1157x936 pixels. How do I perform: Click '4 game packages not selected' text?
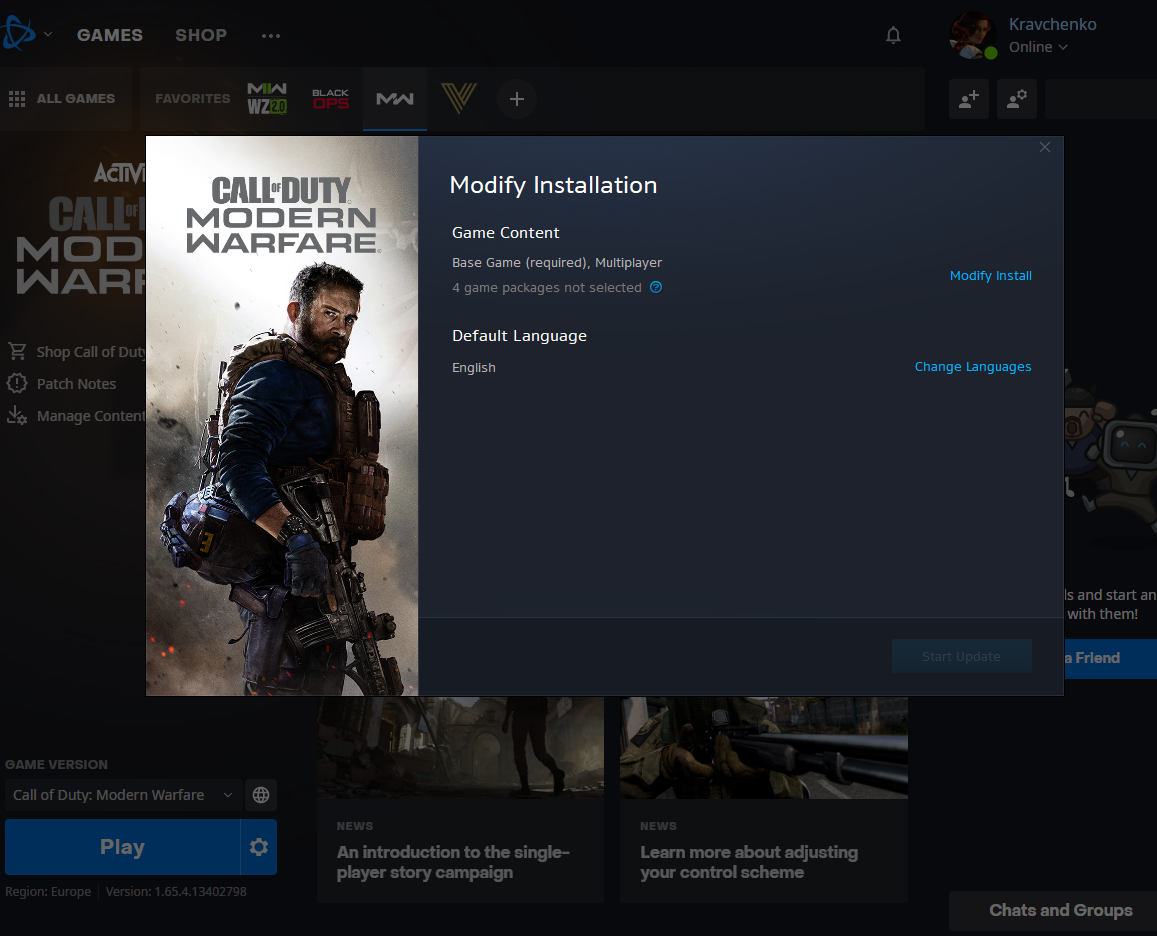547,287
